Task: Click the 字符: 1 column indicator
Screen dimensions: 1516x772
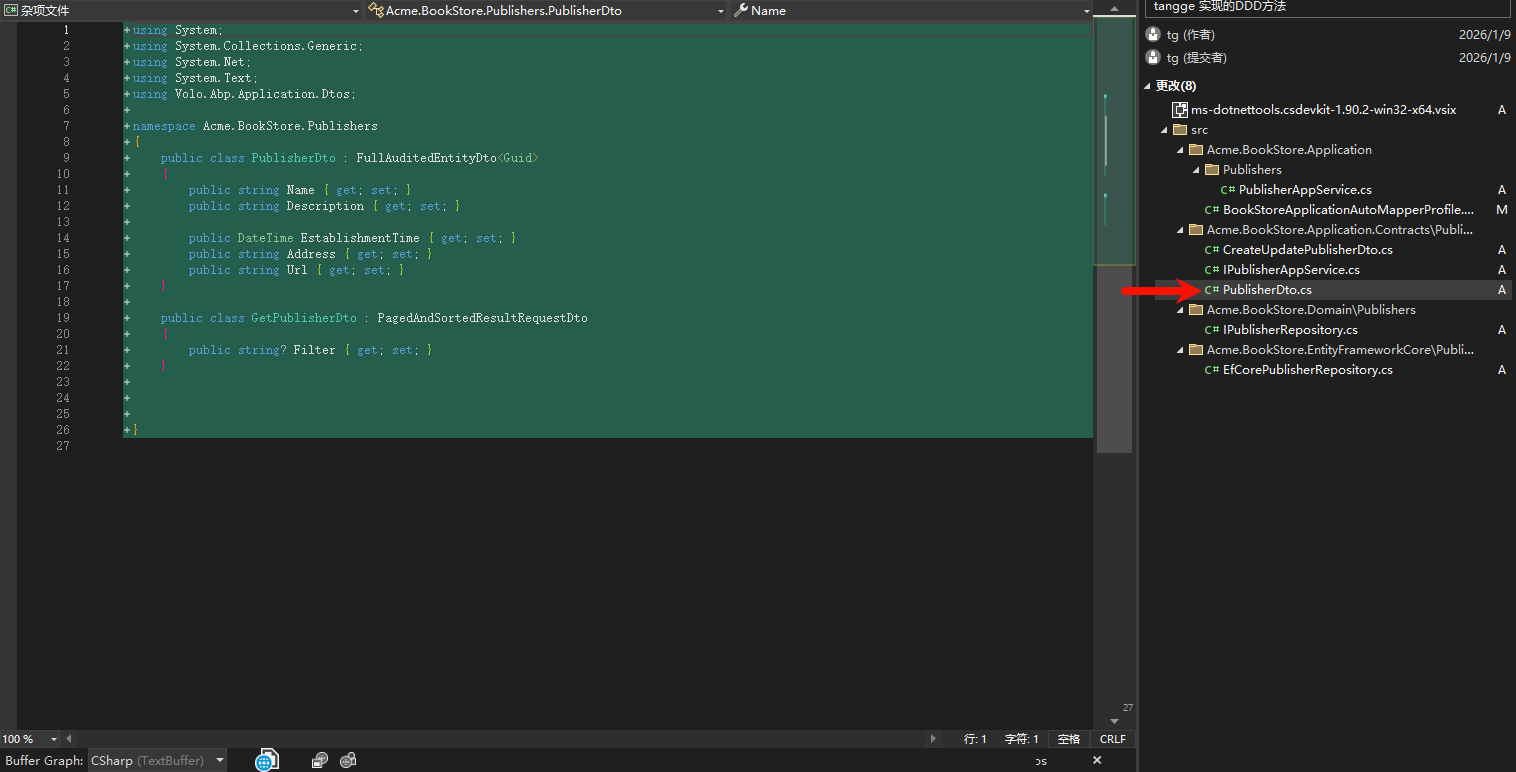Action: tap(1021, 739)
